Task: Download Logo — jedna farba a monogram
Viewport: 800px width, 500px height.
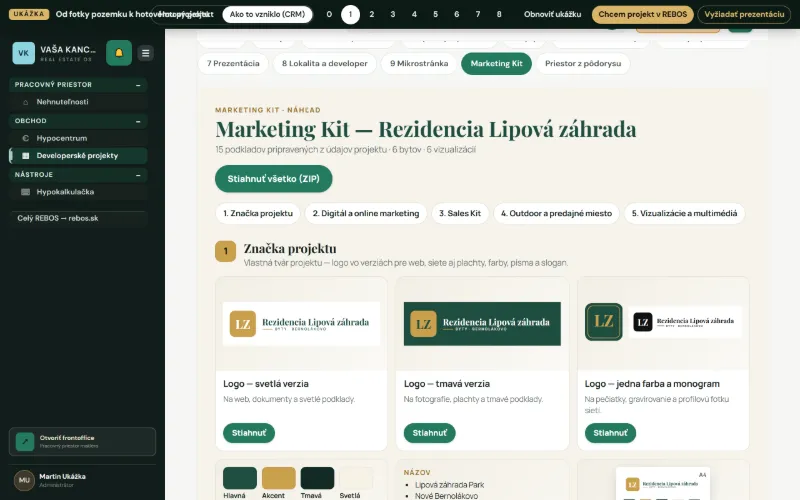Action: pyautogui.click(x=610, y=433)
